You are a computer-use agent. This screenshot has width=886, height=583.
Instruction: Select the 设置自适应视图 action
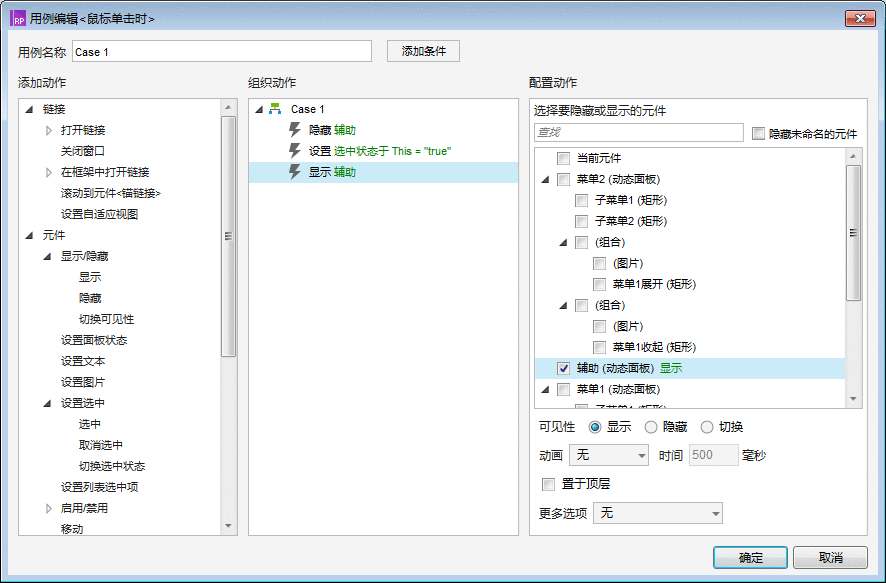pos(99,214)
